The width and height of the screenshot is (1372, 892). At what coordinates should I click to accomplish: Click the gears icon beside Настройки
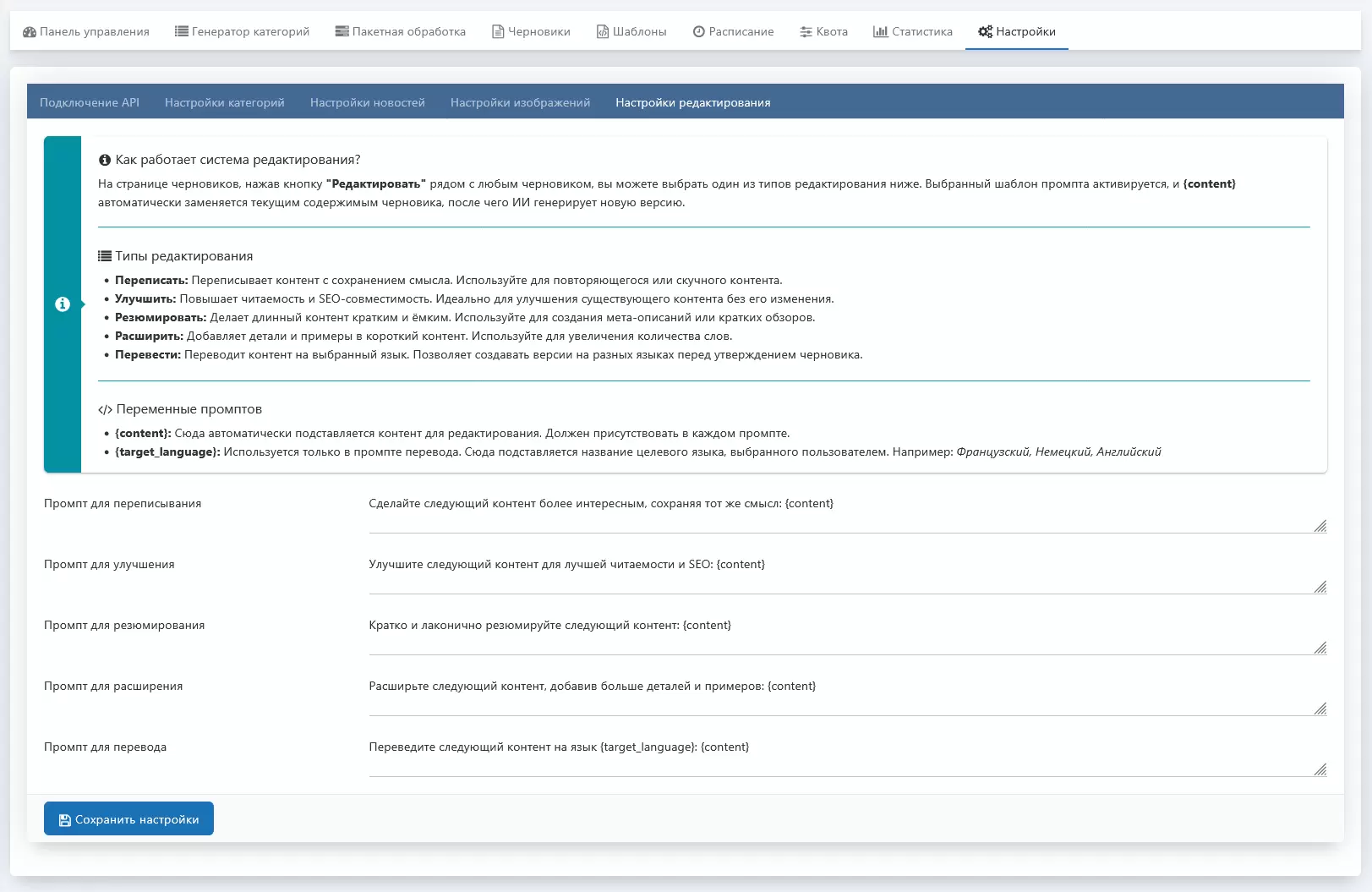pyautogui.click(x=985, y=32)
